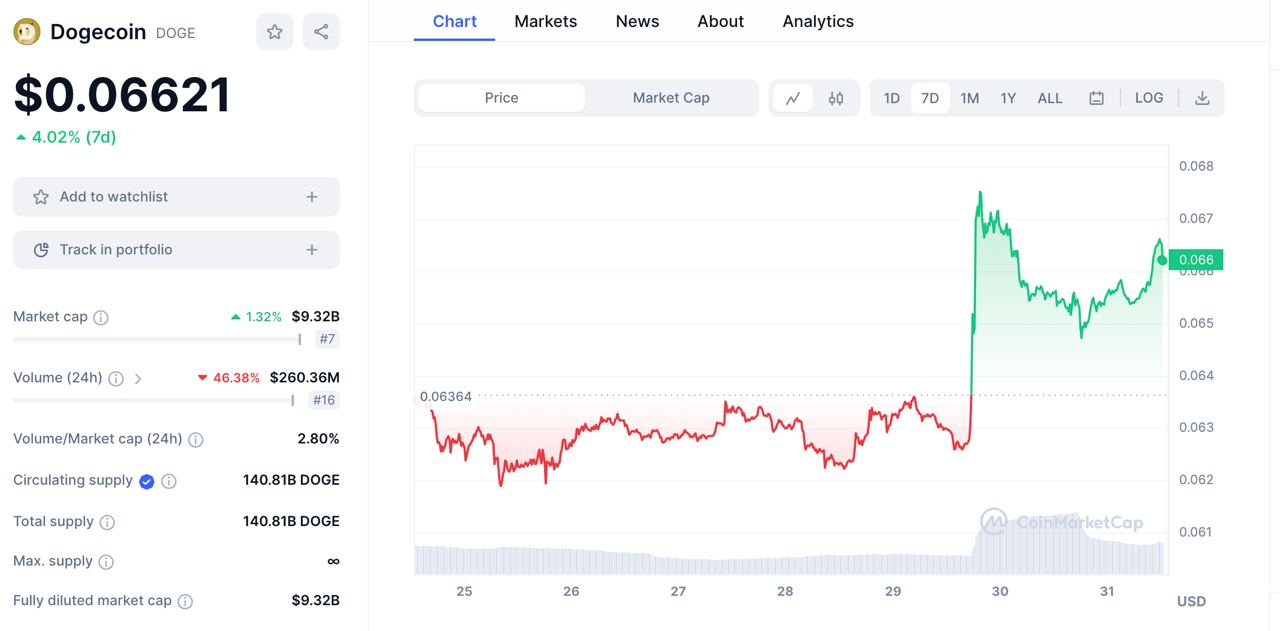
Task: Toggle LOG scale on the chart
Action: [x=1149, y=98]
